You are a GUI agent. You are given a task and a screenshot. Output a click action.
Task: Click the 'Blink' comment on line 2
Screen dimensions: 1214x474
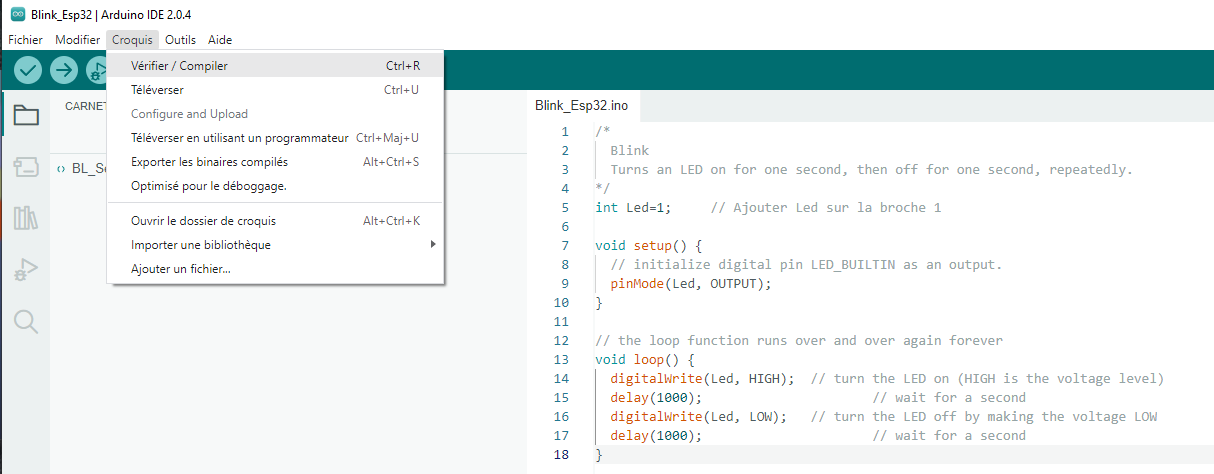(629, 151)
